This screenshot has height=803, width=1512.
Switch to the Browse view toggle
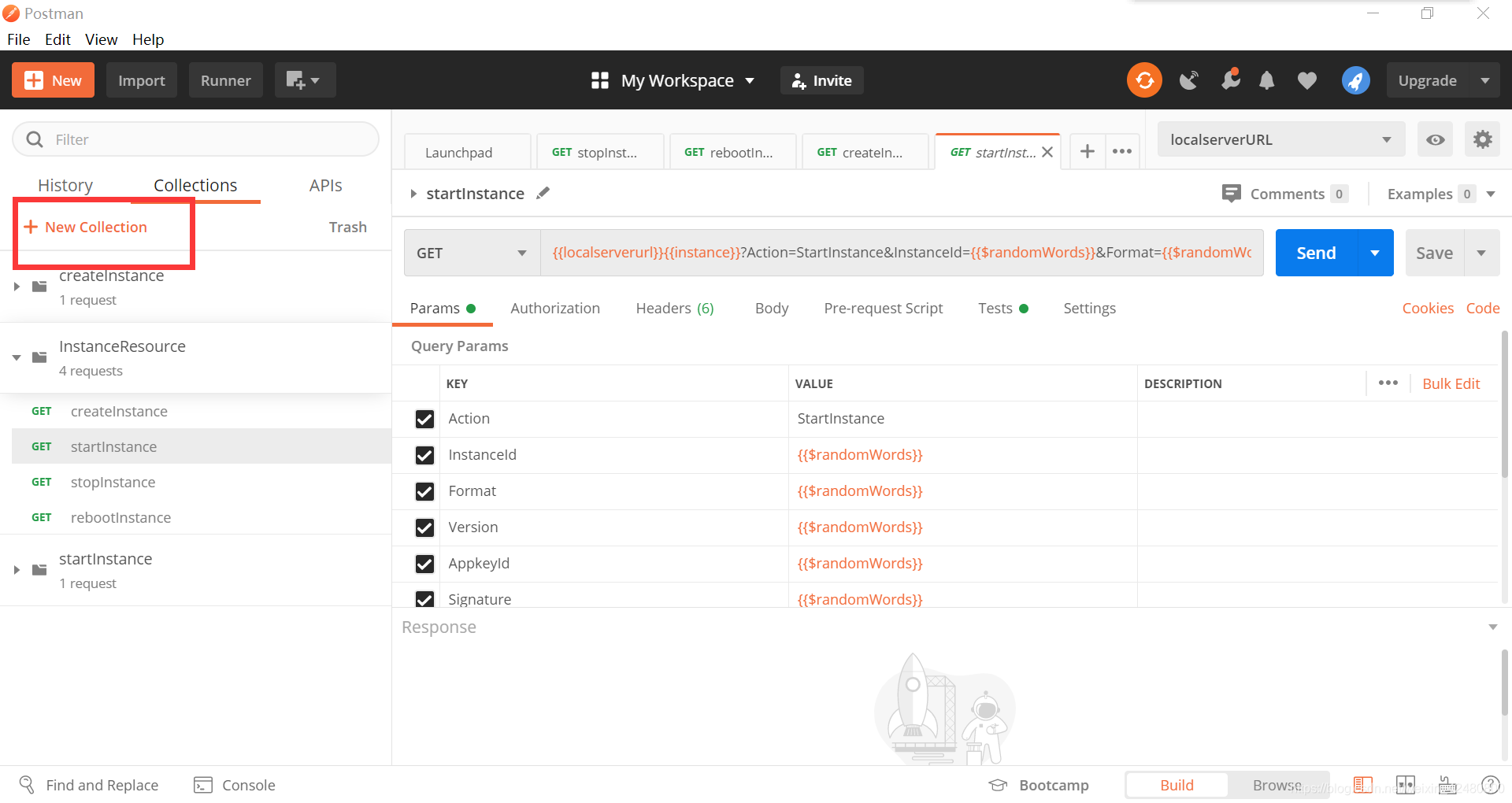pos(1277,785)
